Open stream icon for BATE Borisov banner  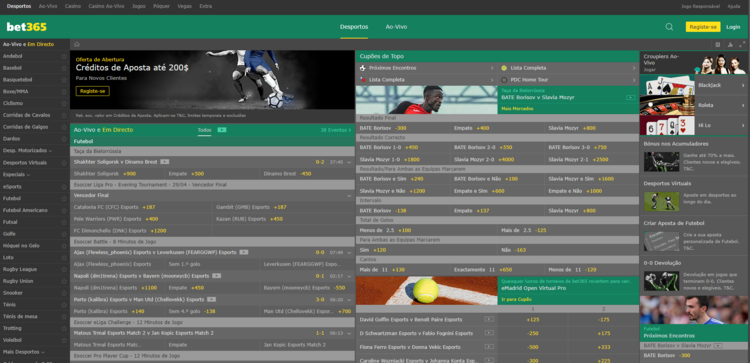[x=630, y=98]
